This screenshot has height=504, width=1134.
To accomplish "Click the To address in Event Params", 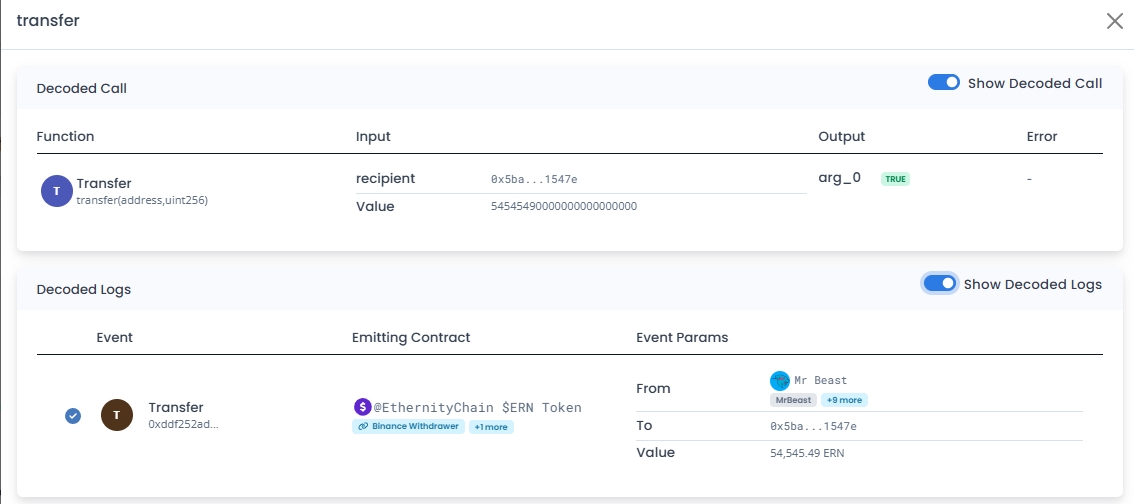I will (812, 426).
